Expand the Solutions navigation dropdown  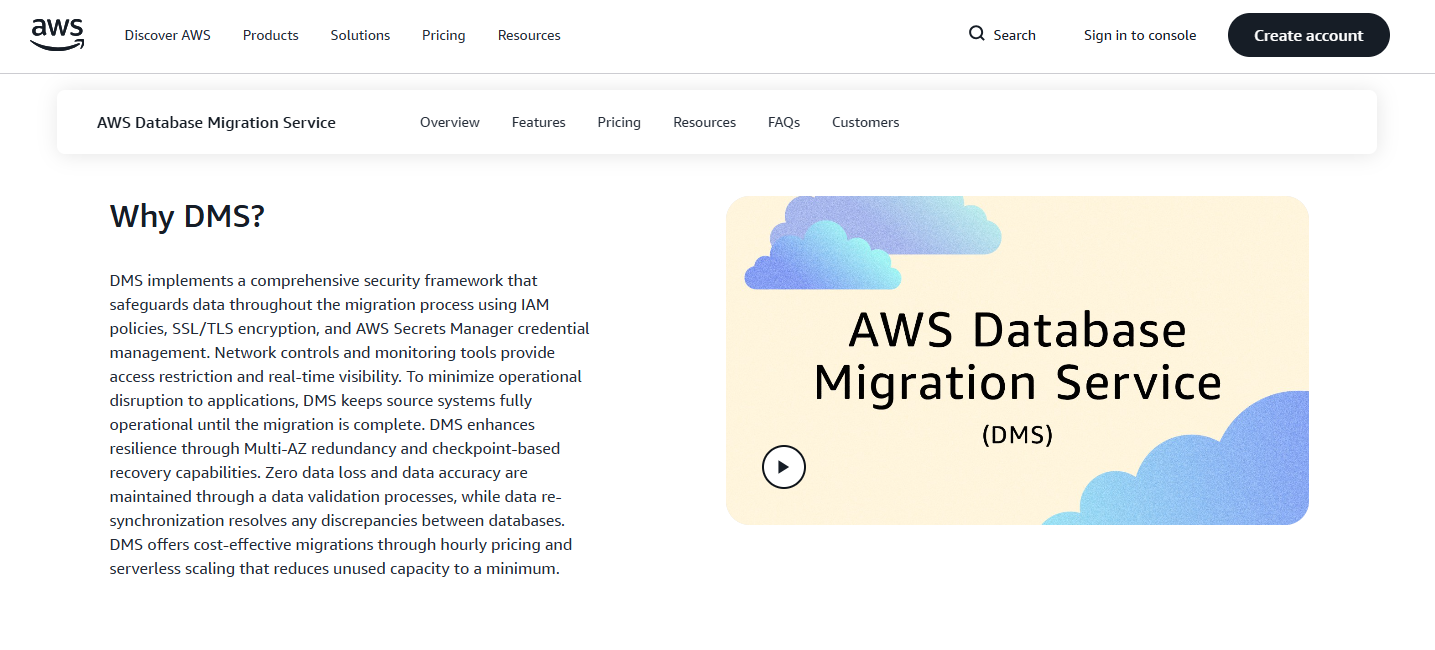pyautogui.click(x=360, y=35)
